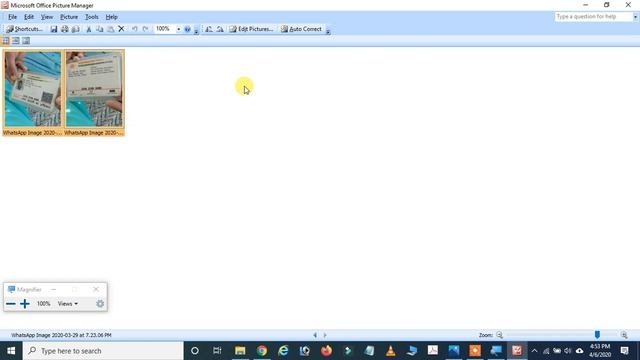Click the Save toolbar icon
The width and height of the screenshot is (640, 360).
(x=53, y=29)
